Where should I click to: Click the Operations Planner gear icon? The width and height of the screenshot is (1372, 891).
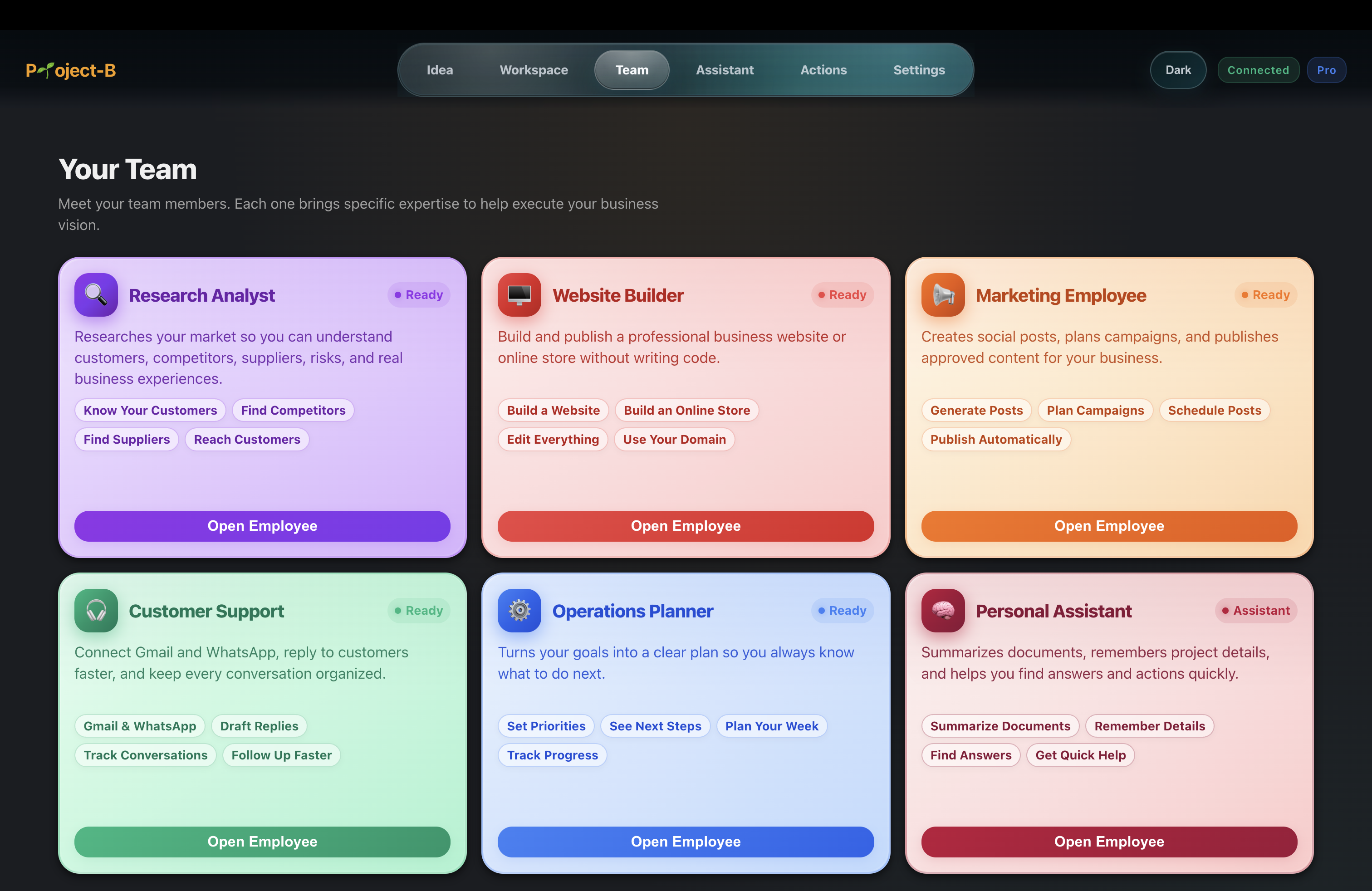point(519,610)
